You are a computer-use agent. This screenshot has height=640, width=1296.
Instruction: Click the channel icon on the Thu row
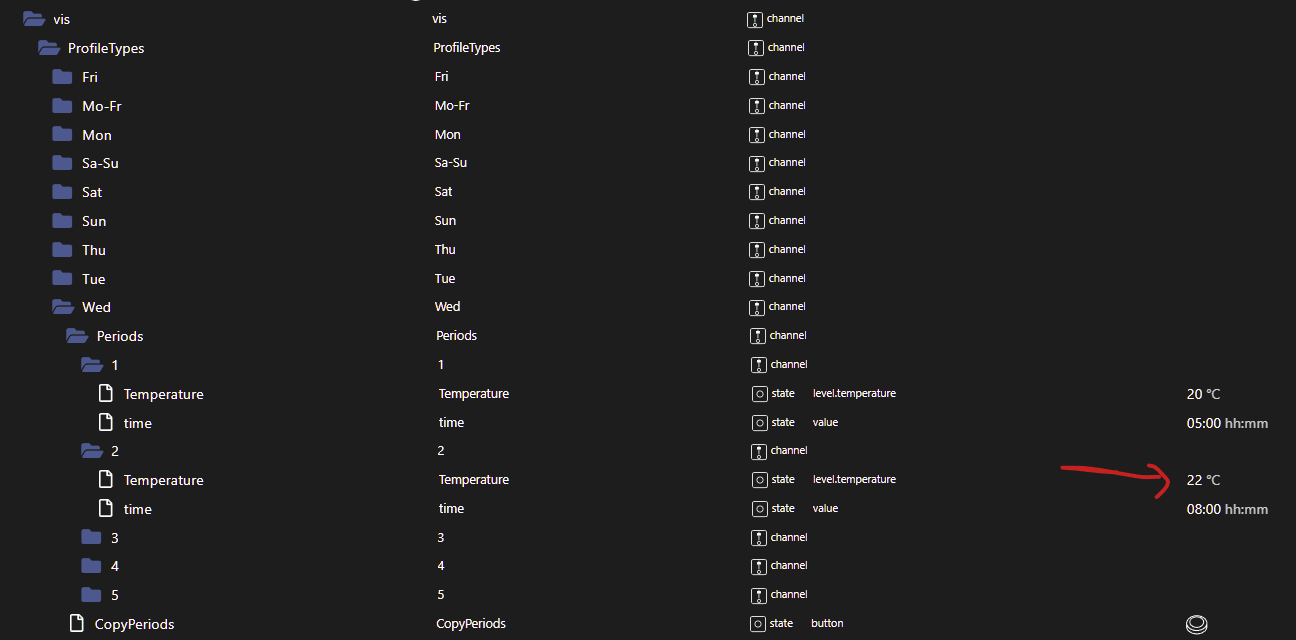point(757,249)
